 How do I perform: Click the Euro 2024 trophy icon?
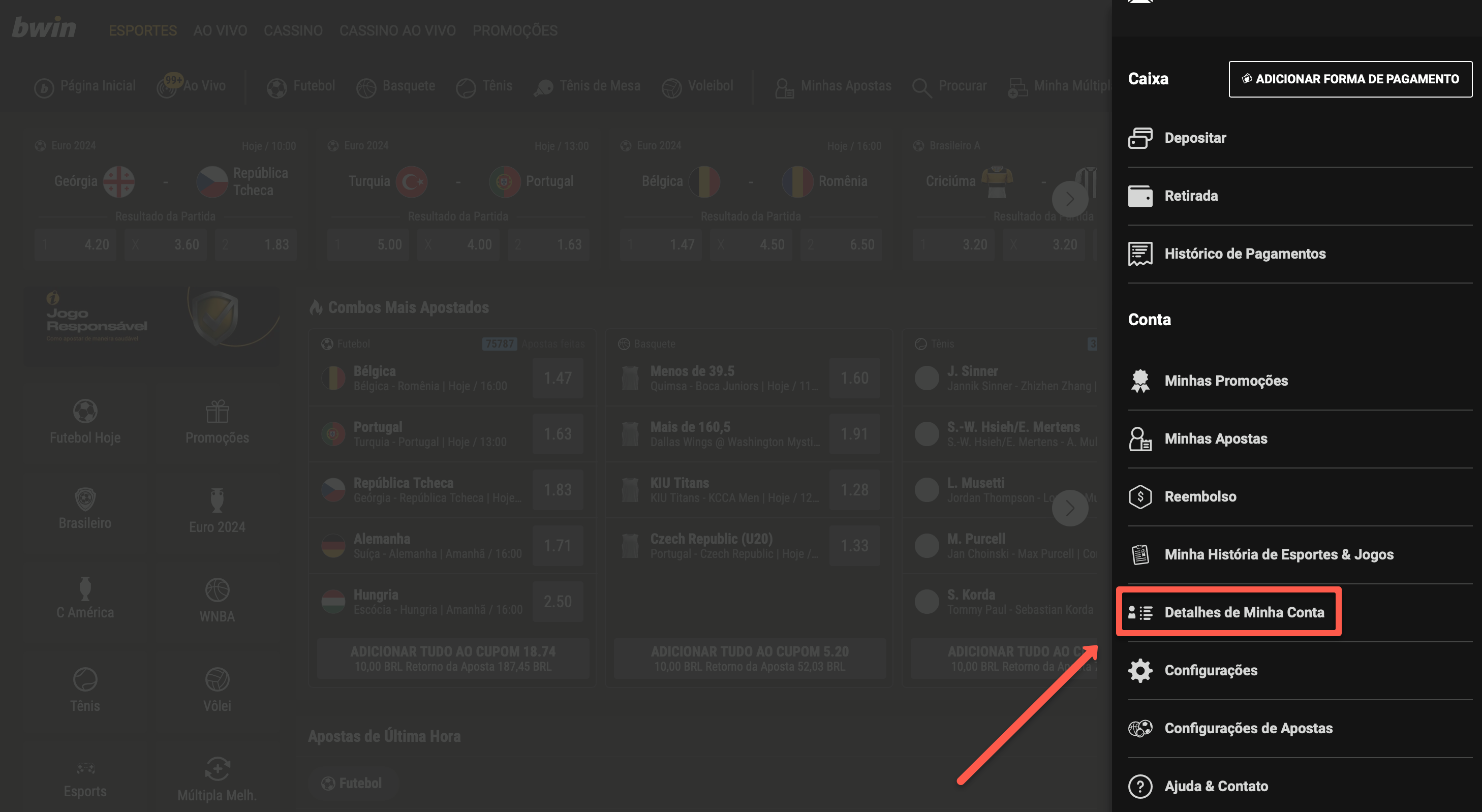[x=217, y=499]
